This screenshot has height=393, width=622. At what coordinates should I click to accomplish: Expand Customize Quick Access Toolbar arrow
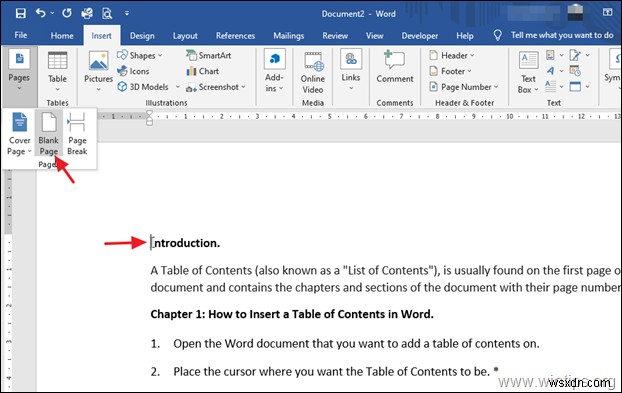click(127, 13)
